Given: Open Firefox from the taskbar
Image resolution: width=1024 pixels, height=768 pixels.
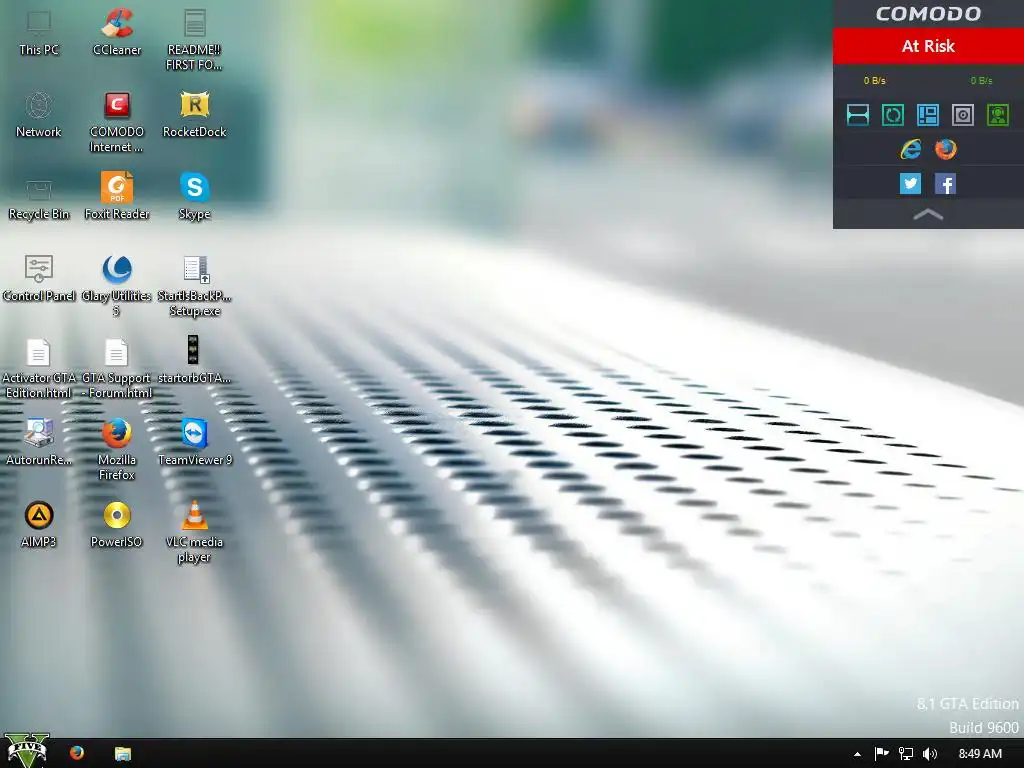Looking at the screenshot, I should (x=77, y=753).
